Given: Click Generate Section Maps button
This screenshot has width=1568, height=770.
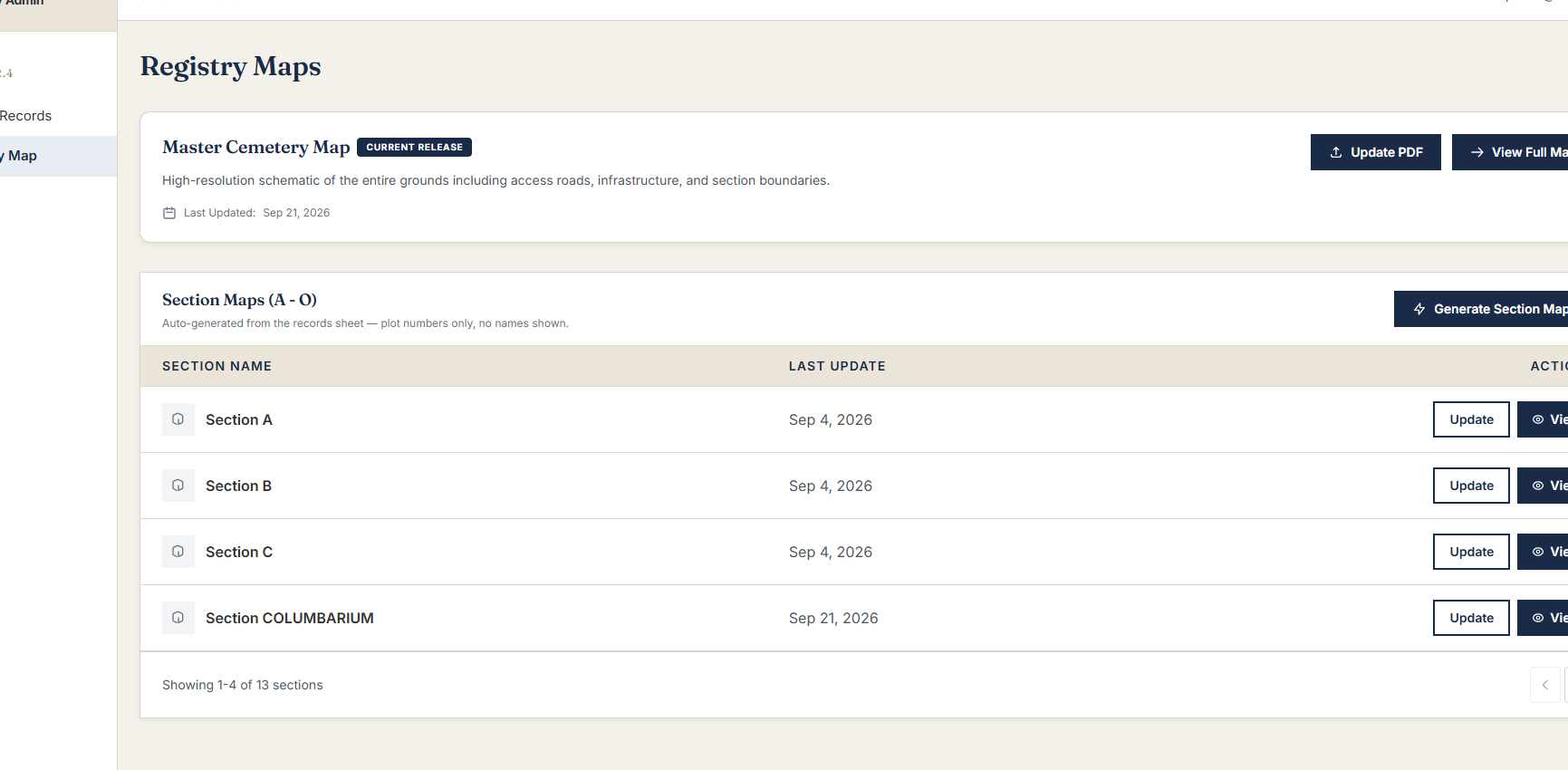Looking at the screenshot, I should 1481,309.
